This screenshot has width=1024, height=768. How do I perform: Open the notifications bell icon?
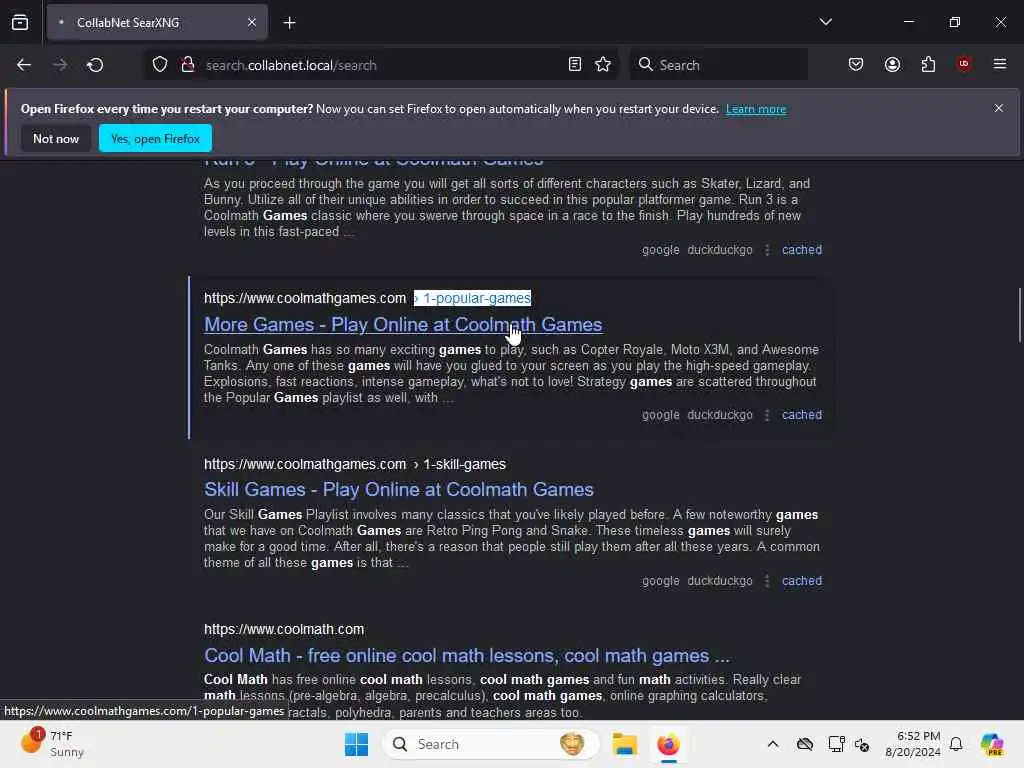tap(956, 744)
